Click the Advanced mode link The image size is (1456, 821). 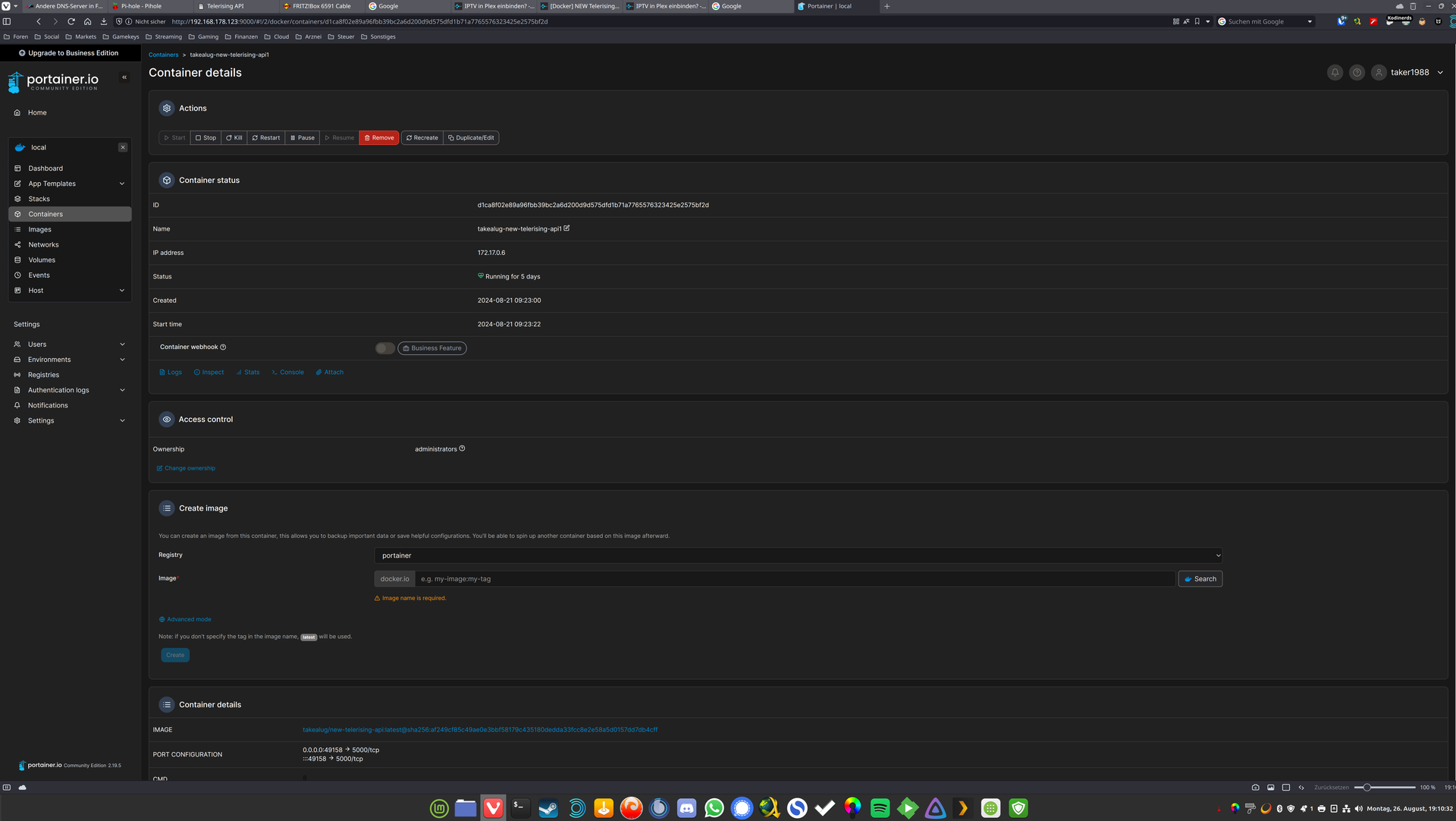coord(185,619)
